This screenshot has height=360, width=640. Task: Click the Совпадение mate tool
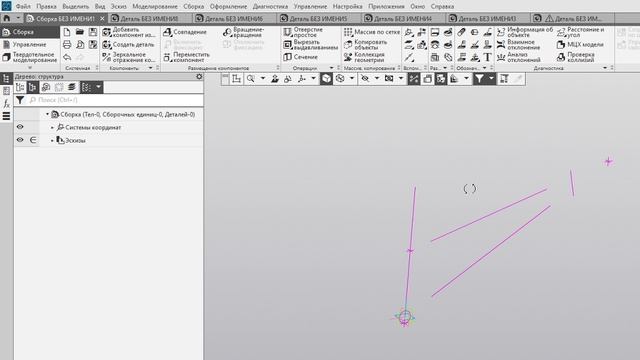[x=185, y=32]
